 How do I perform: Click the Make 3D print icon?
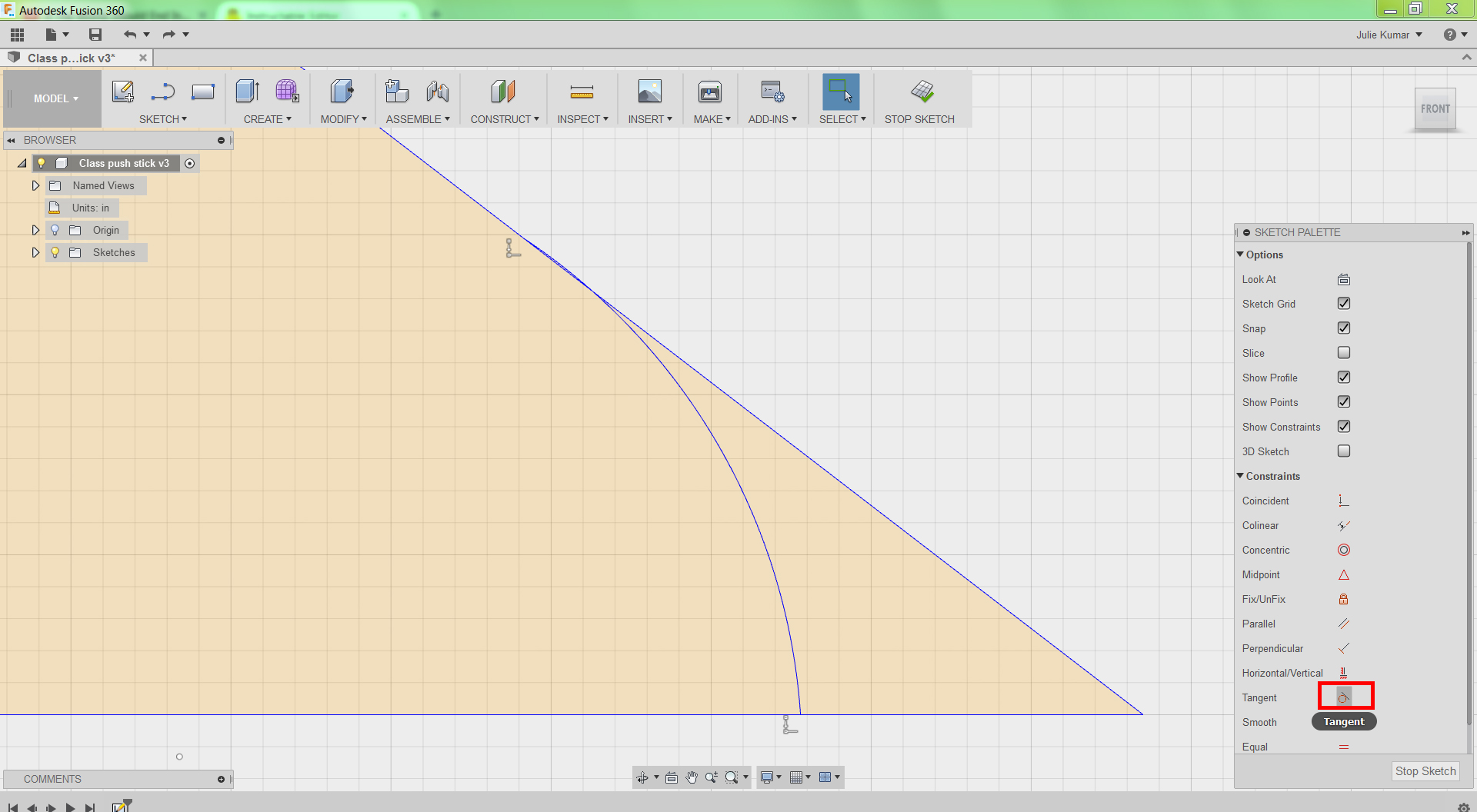pos(710,92)
